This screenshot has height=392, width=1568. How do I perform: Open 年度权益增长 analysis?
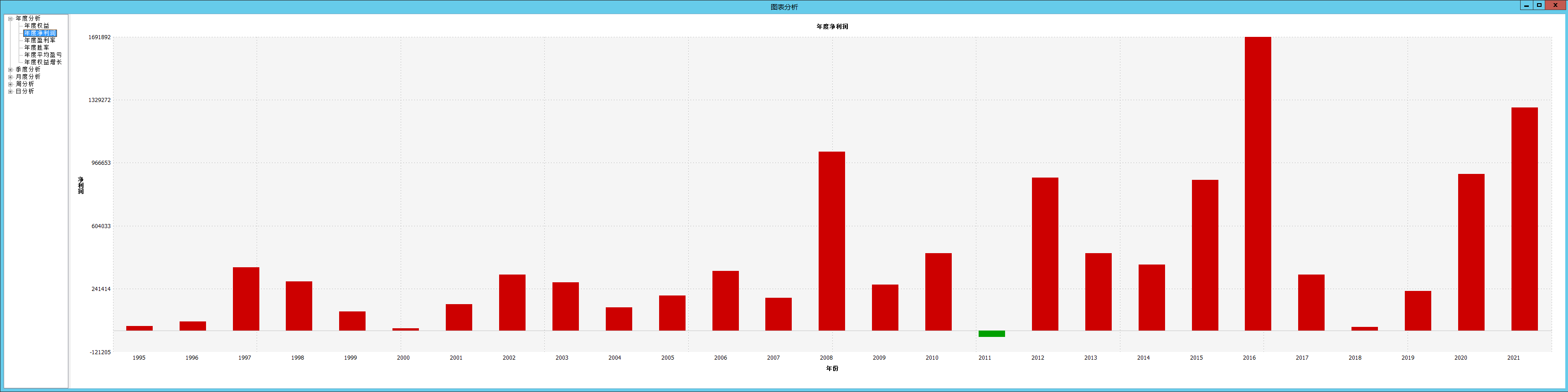[x=42, y=62]
